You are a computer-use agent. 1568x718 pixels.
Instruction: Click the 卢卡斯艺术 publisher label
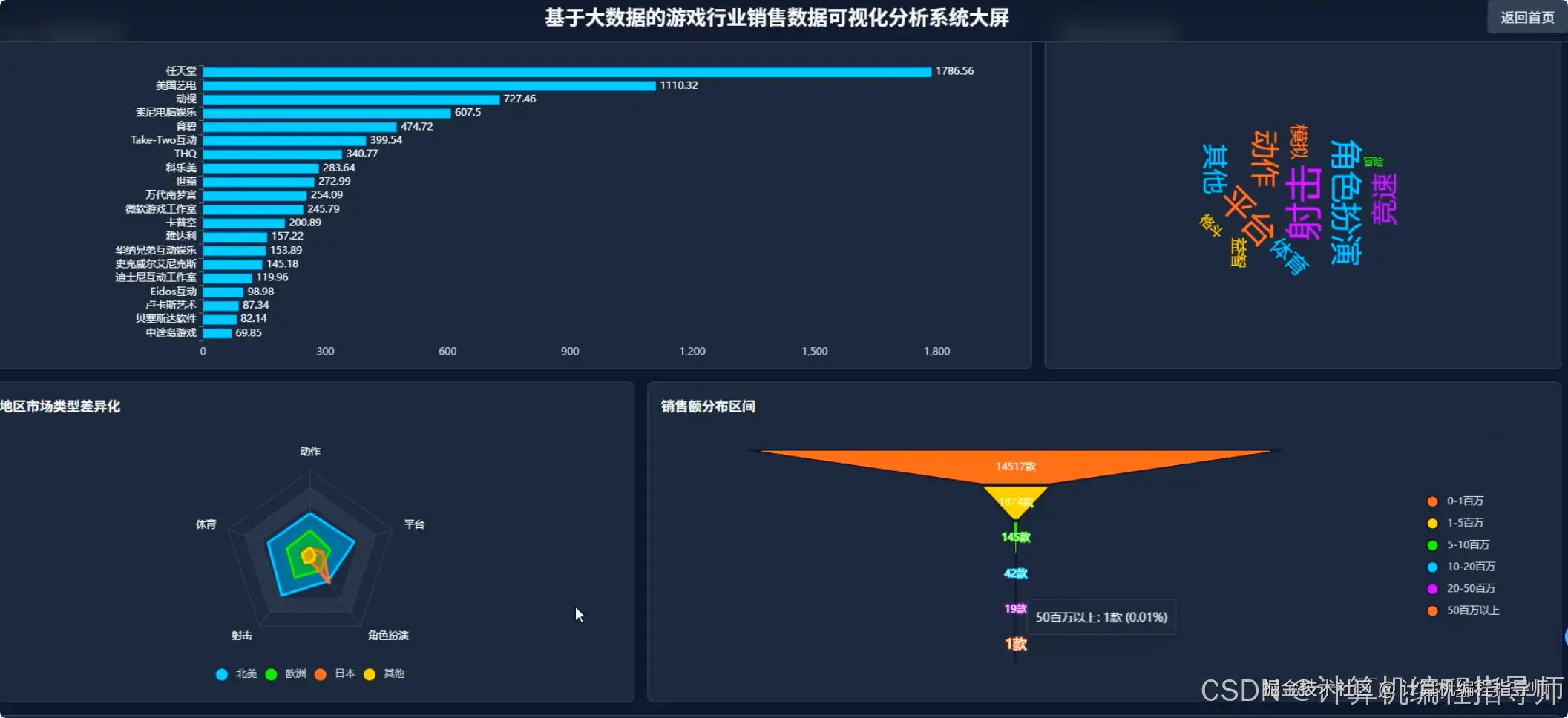(x=171, y=305)
